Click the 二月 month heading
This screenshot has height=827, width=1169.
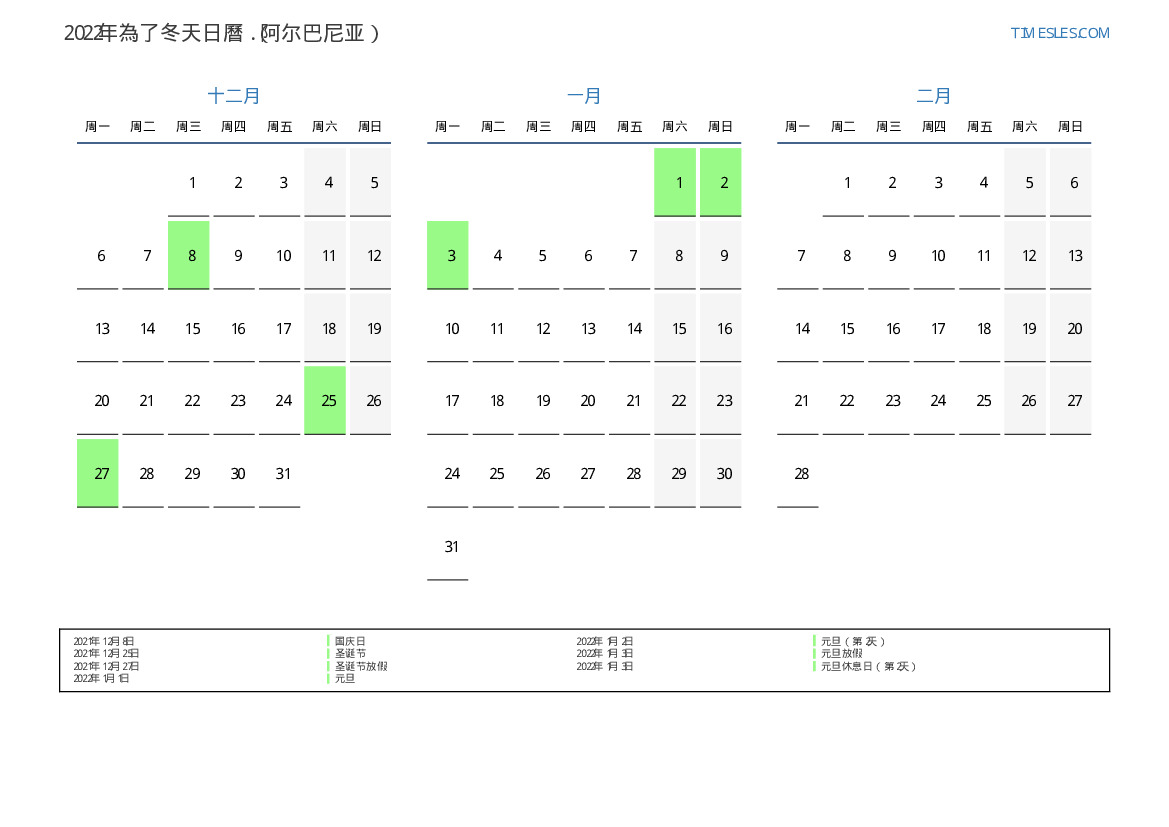tap(934, 96)
